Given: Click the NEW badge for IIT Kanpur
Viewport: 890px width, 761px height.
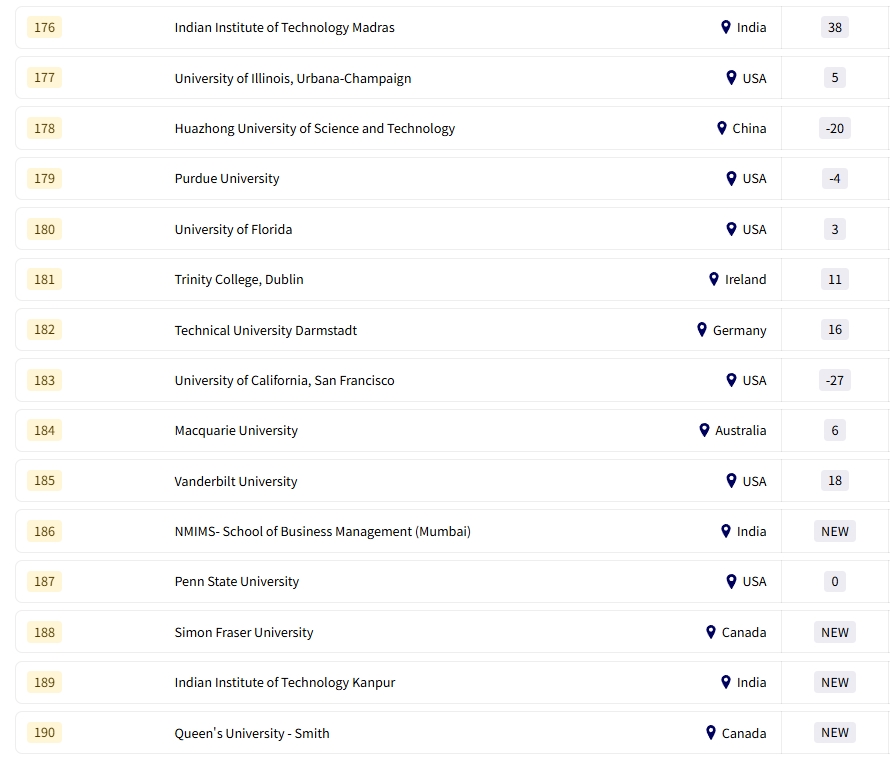Looking at the screenshot, I should [x=835, y=682].
